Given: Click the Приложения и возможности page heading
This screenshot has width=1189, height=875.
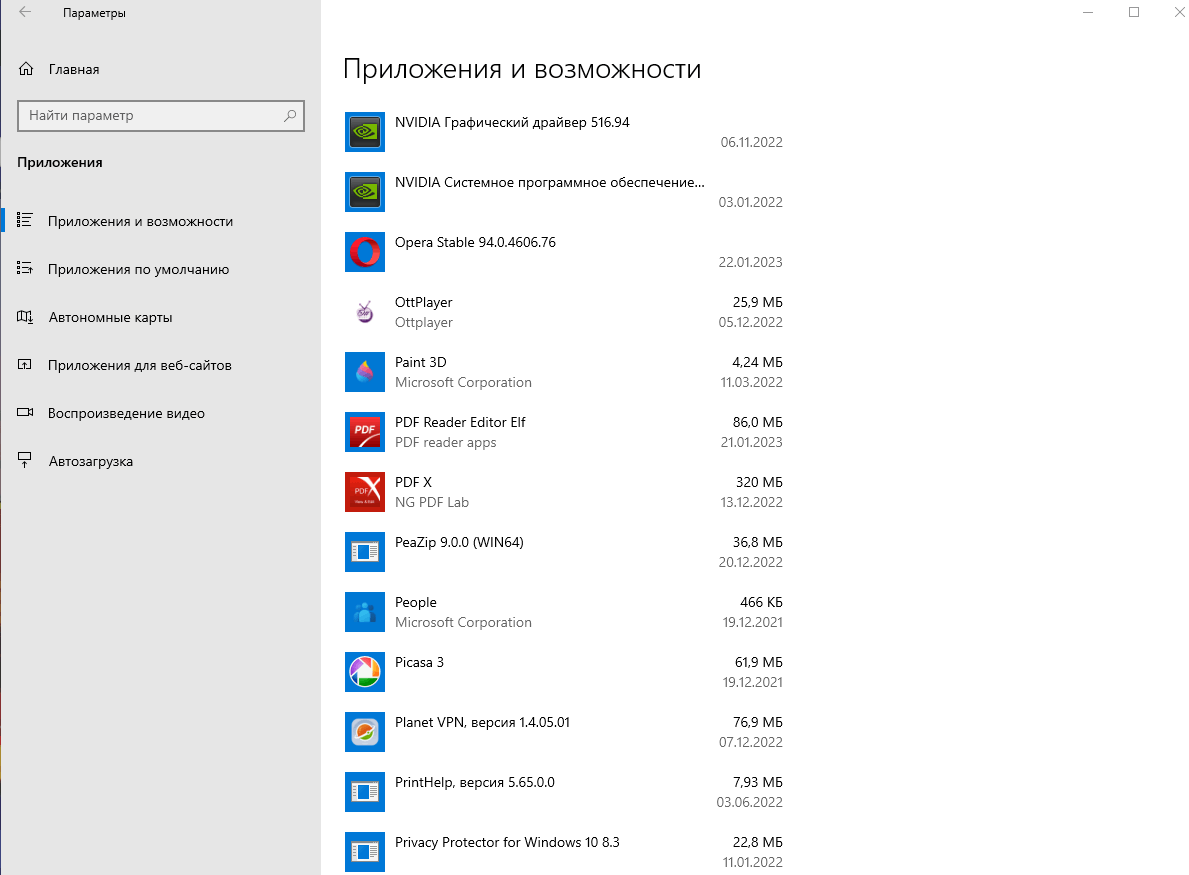Looking at the screenshot, I should pos(522,69).
